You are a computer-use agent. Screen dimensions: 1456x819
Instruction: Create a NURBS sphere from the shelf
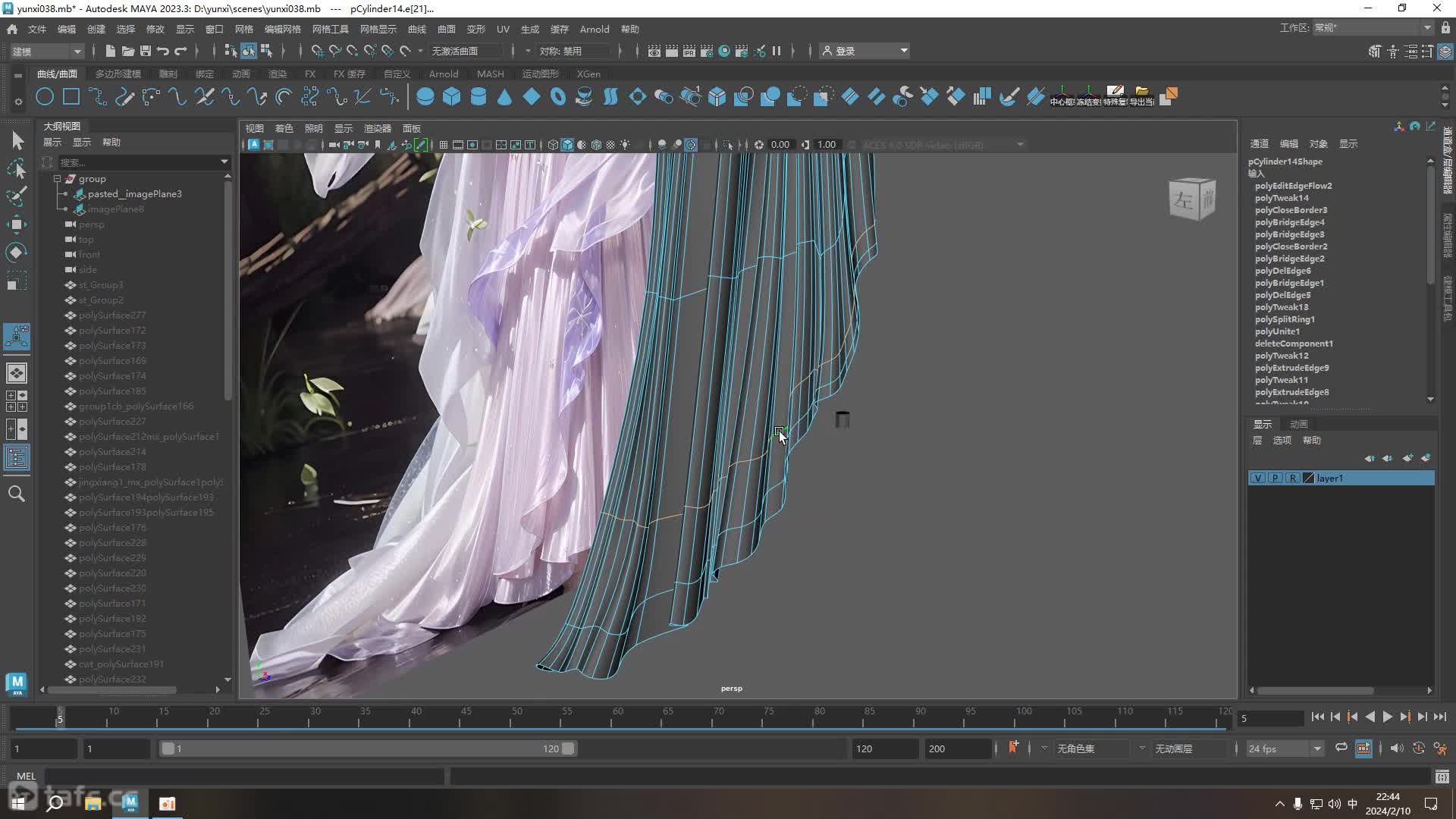(x=425, y=97)
